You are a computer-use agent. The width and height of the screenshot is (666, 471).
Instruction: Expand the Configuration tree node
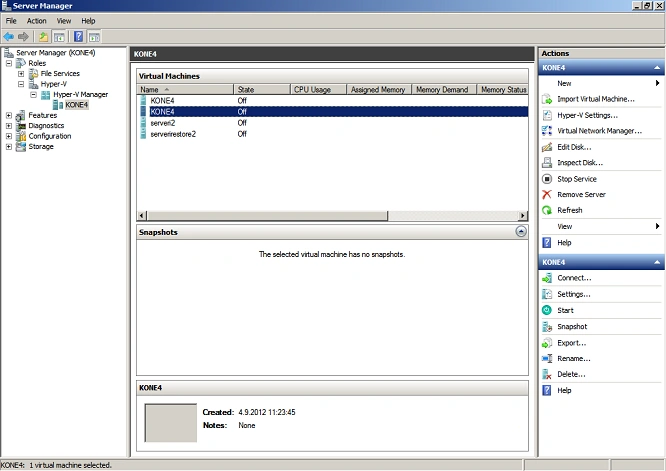(9, 136)
